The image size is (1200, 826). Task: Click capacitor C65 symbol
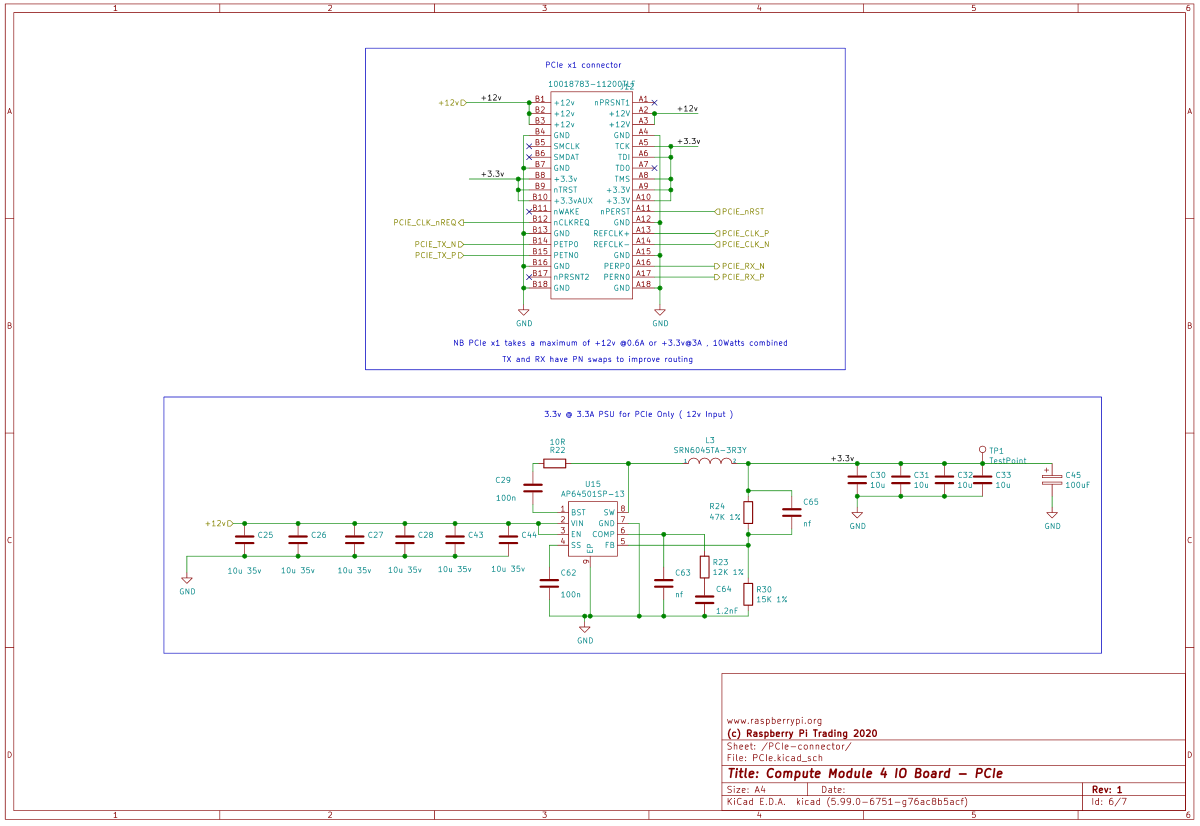point(791,512)
